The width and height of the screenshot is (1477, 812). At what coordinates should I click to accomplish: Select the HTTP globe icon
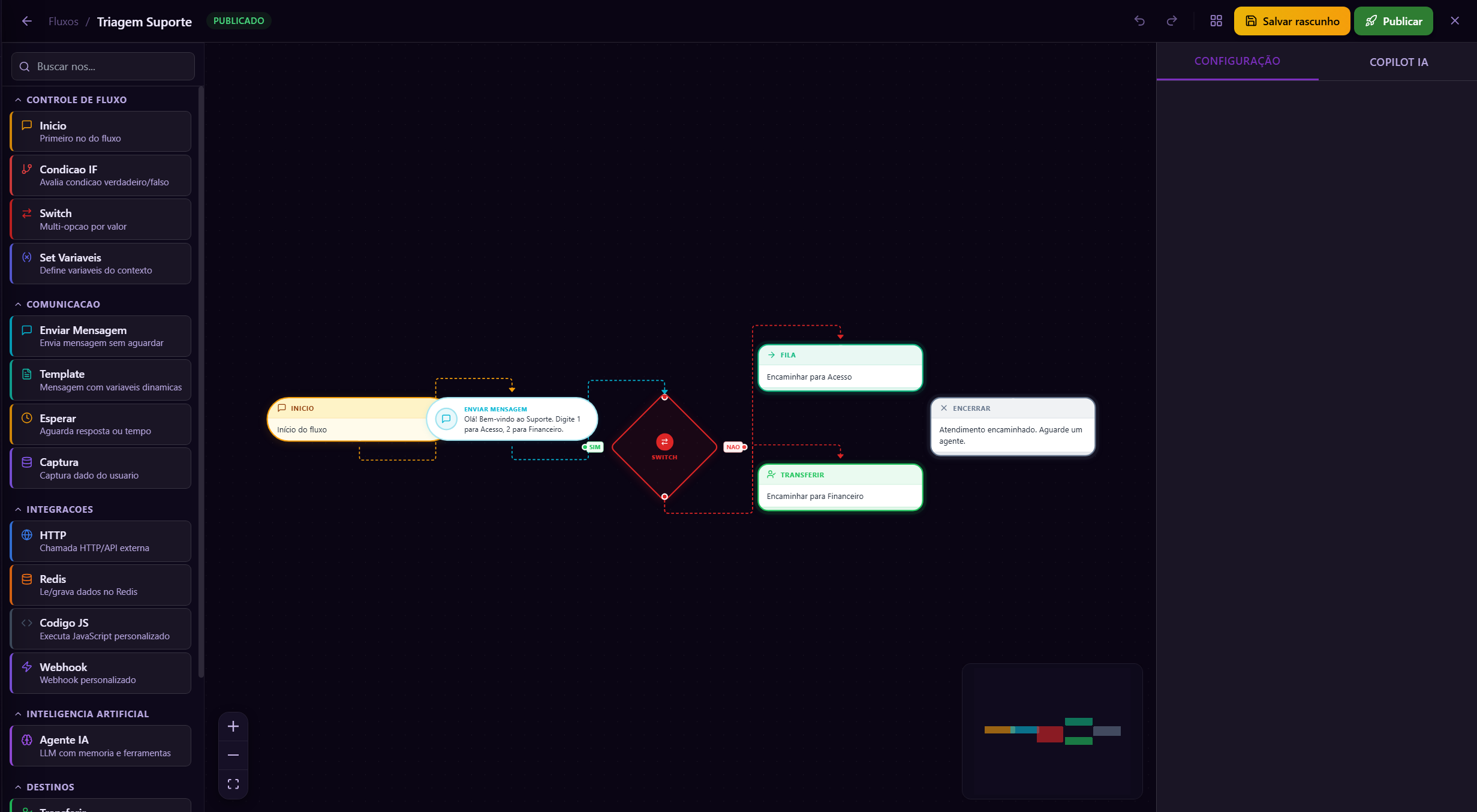click(x=27, y=535)
